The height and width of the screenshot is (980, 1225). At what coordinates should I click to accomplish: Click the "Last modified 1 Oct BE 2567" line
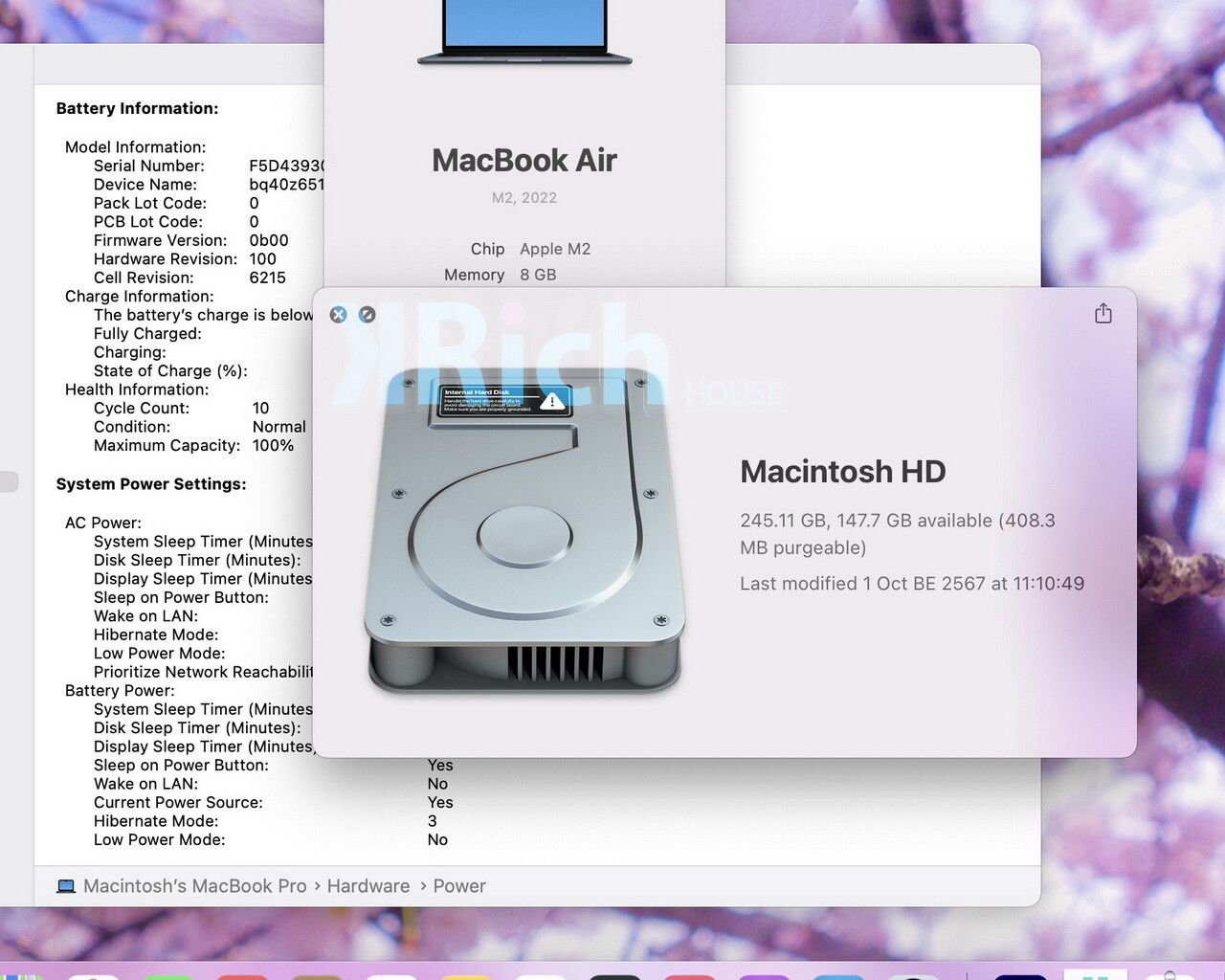pyautogui.click(x=912, y=584)
